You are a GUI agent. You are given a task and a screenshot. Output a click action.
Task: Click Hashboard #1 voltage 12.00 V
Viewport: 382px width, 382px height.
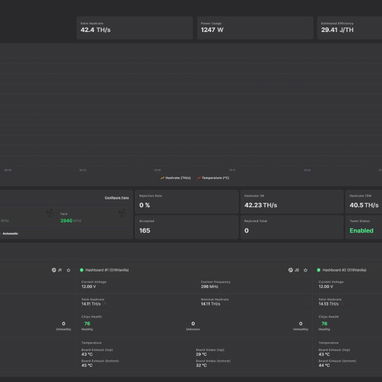[x=89, y=287]
